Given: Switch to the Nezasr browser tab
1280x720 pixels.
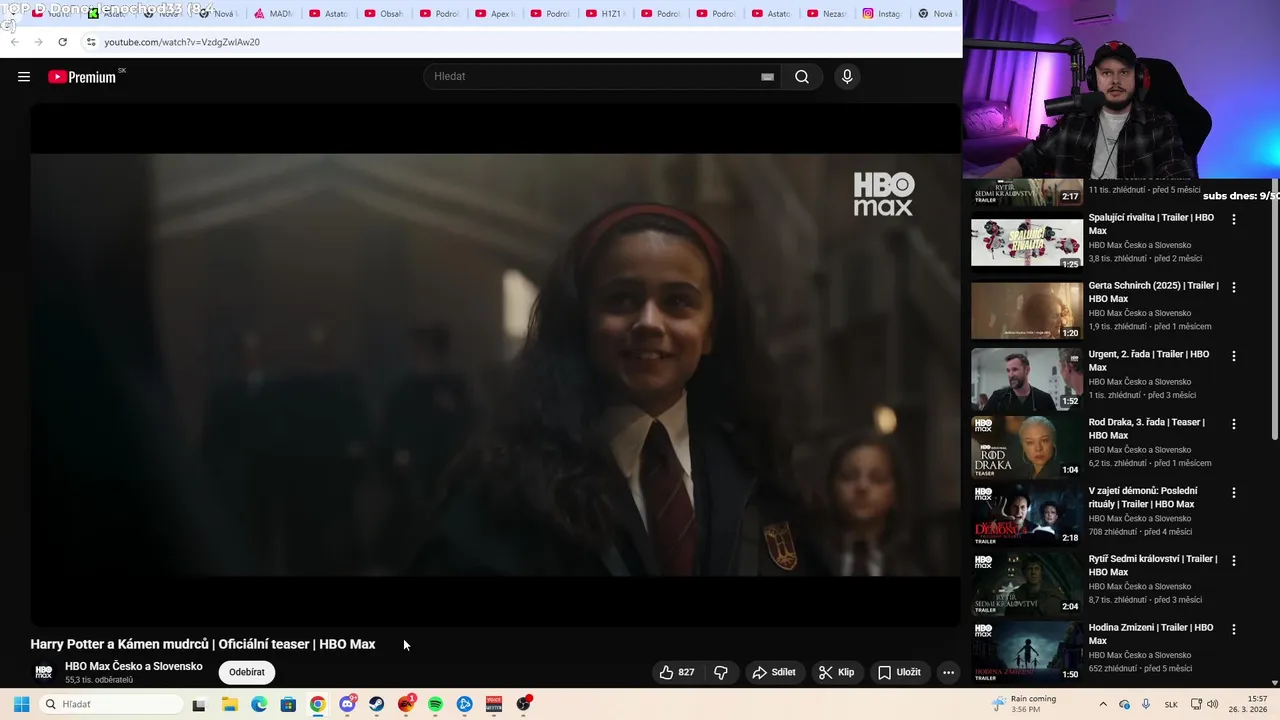Looking at the screenshot, I should coord(826,14).
